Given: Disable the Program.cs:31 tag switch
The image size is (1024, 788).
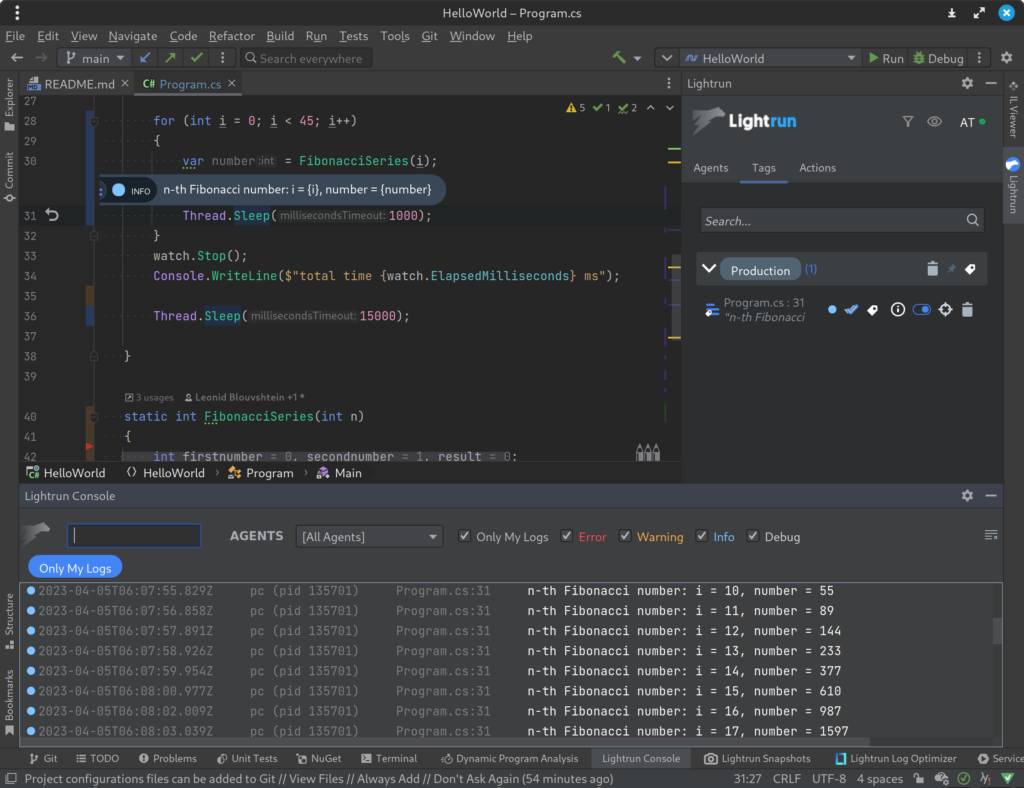Looking at the screenshot, I should tap(921, 310).
